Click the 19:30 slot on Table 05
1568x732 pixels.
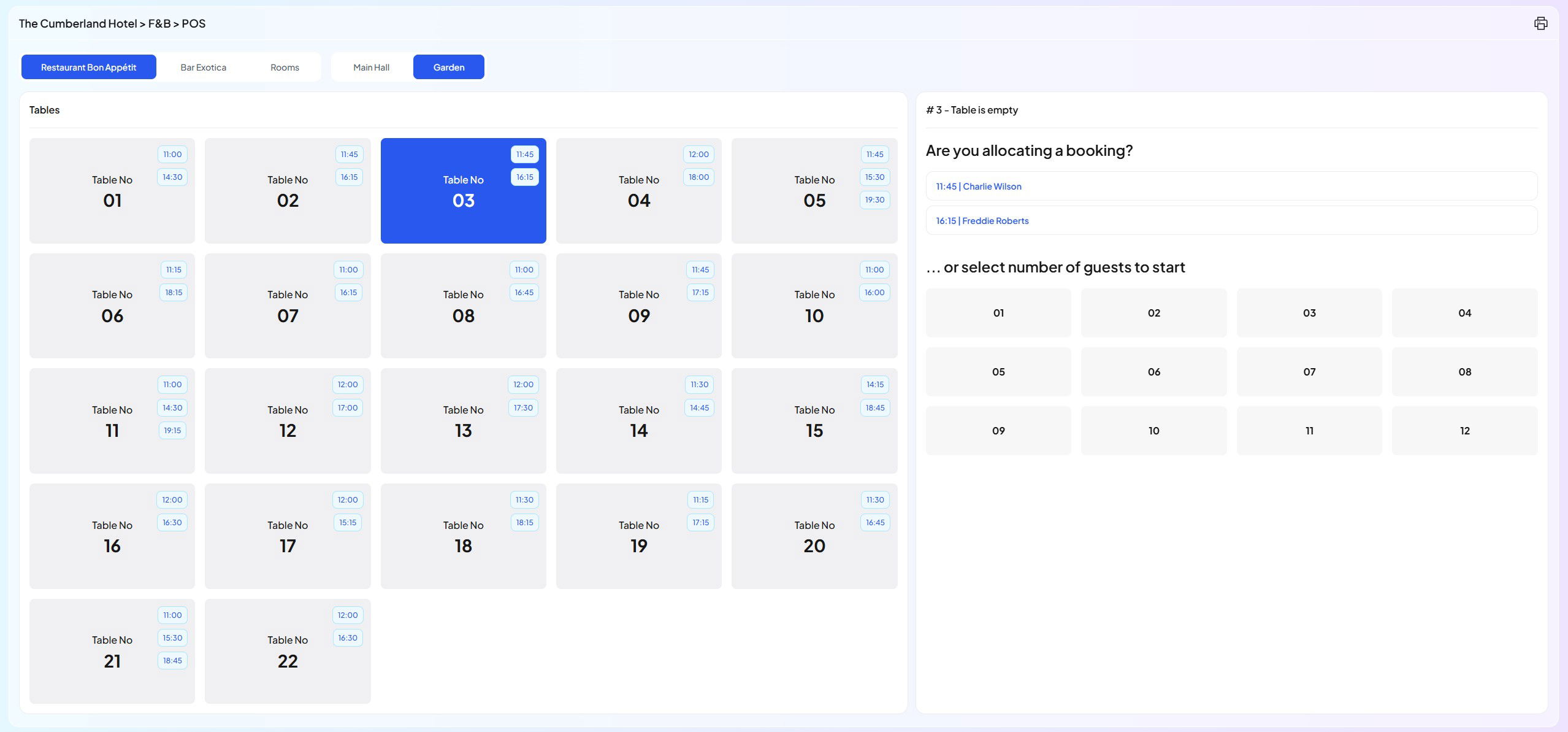click(874, 199)
